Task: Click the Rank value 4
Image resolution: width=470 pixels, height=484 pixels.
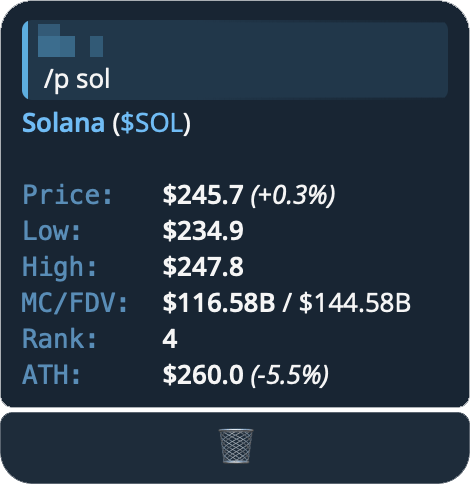Action: [x=170, y=339]
